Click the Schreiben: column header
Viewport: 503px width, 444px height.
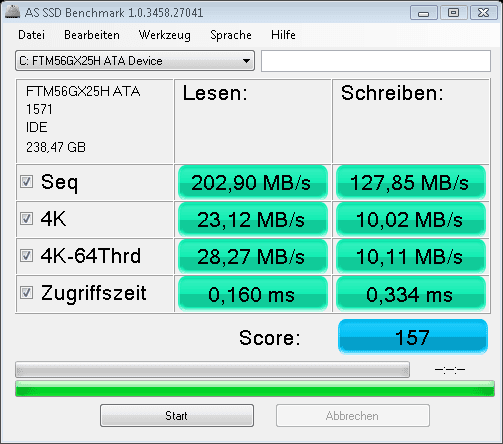[392, 93]
